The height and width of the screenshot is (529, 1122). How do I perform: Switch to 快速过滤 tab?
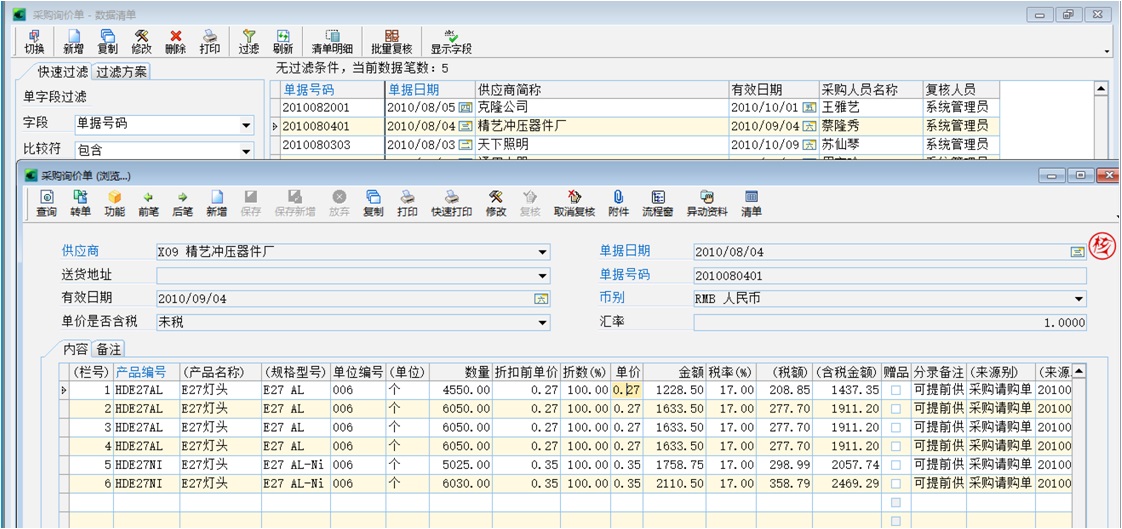64,72
